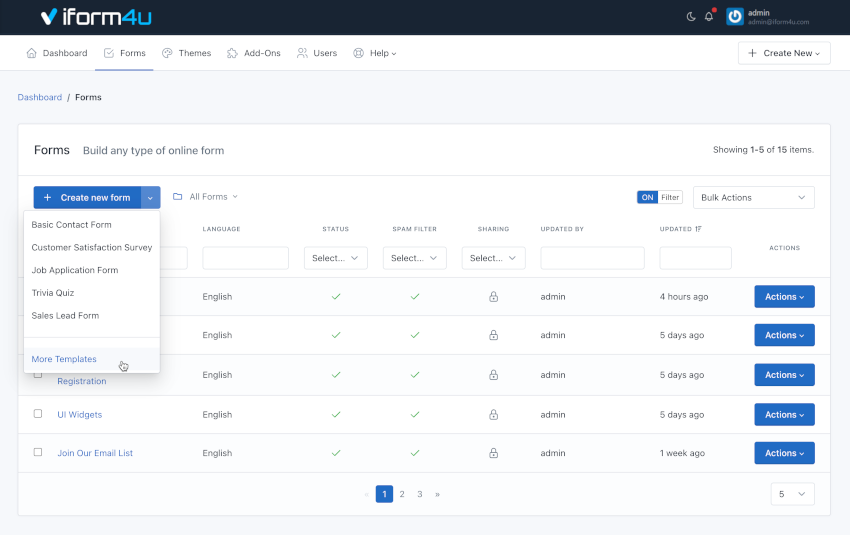Toggle dark mode moon icon

click(691, 17)
